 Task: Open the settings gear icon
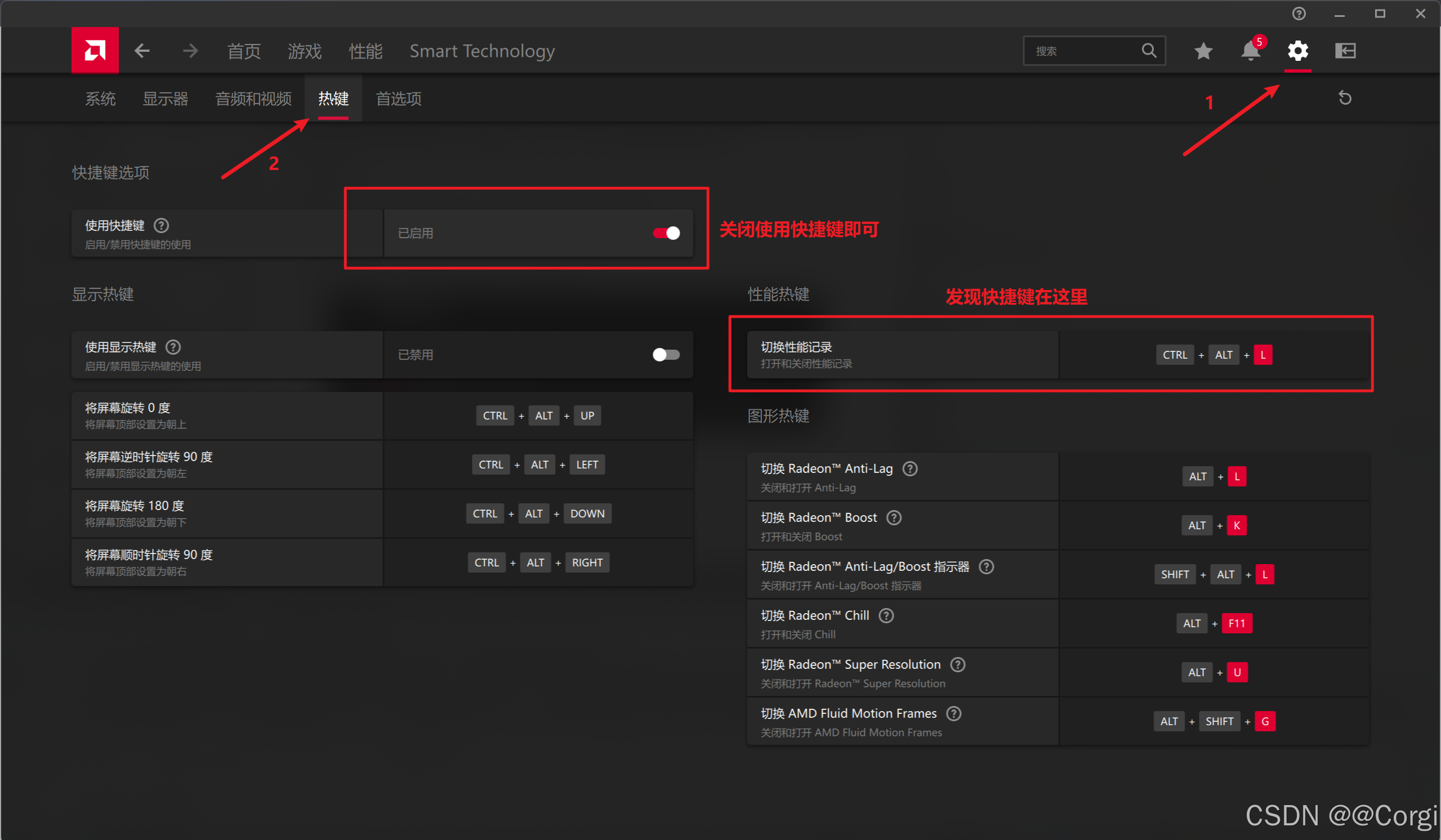pyautogui.click(x=1297, y=51)
